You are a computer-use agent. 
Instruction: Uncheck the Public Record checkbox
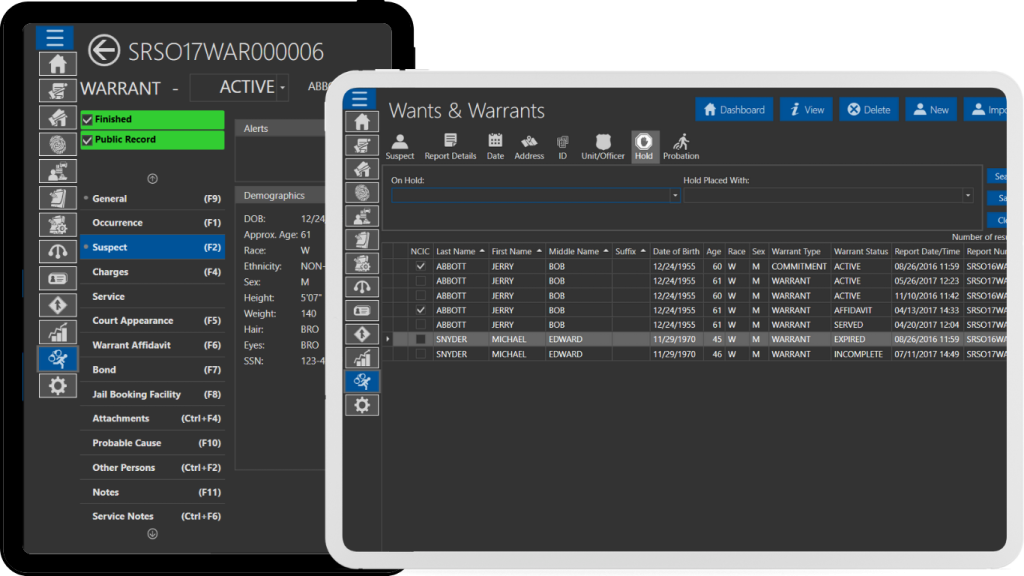[x=90, y=140]
